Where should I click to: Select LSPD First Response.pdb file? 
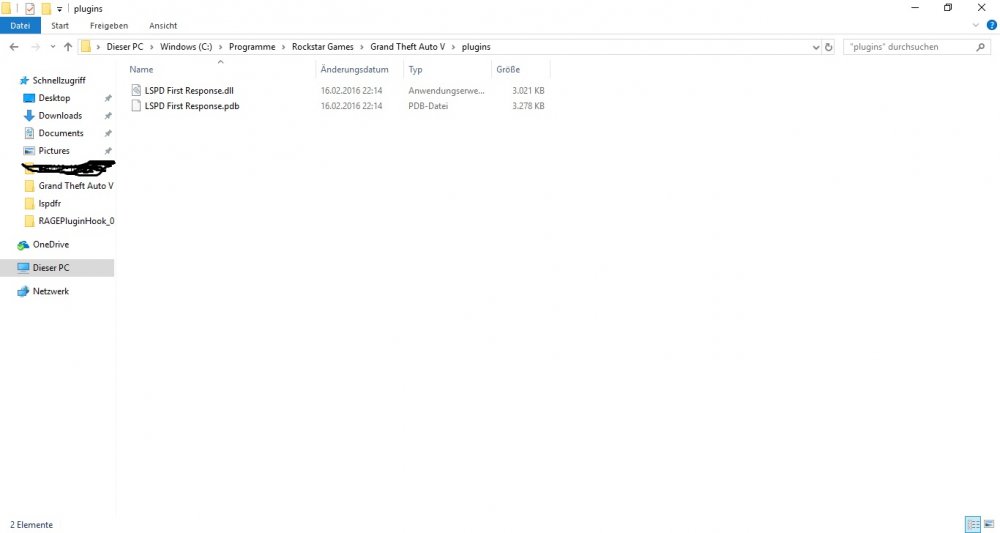(191, 106)
